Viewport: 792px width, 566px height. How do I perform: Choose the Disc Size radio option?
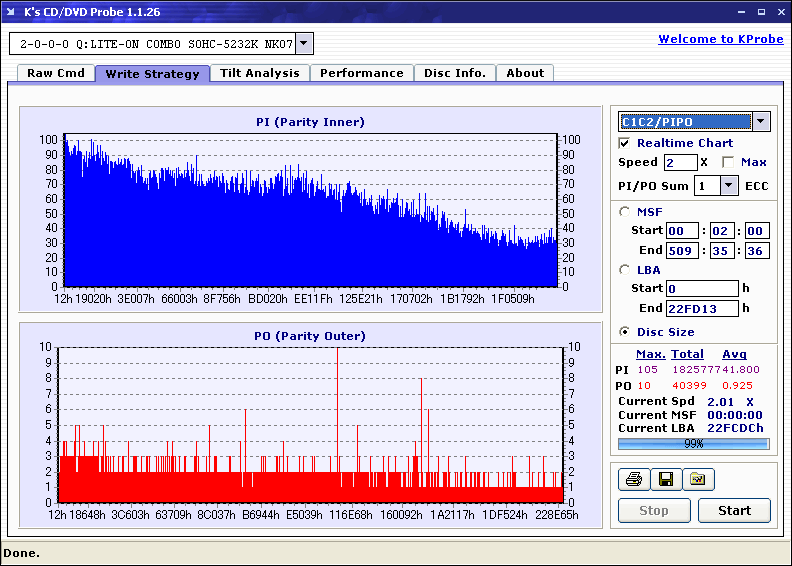click(625, 332)
